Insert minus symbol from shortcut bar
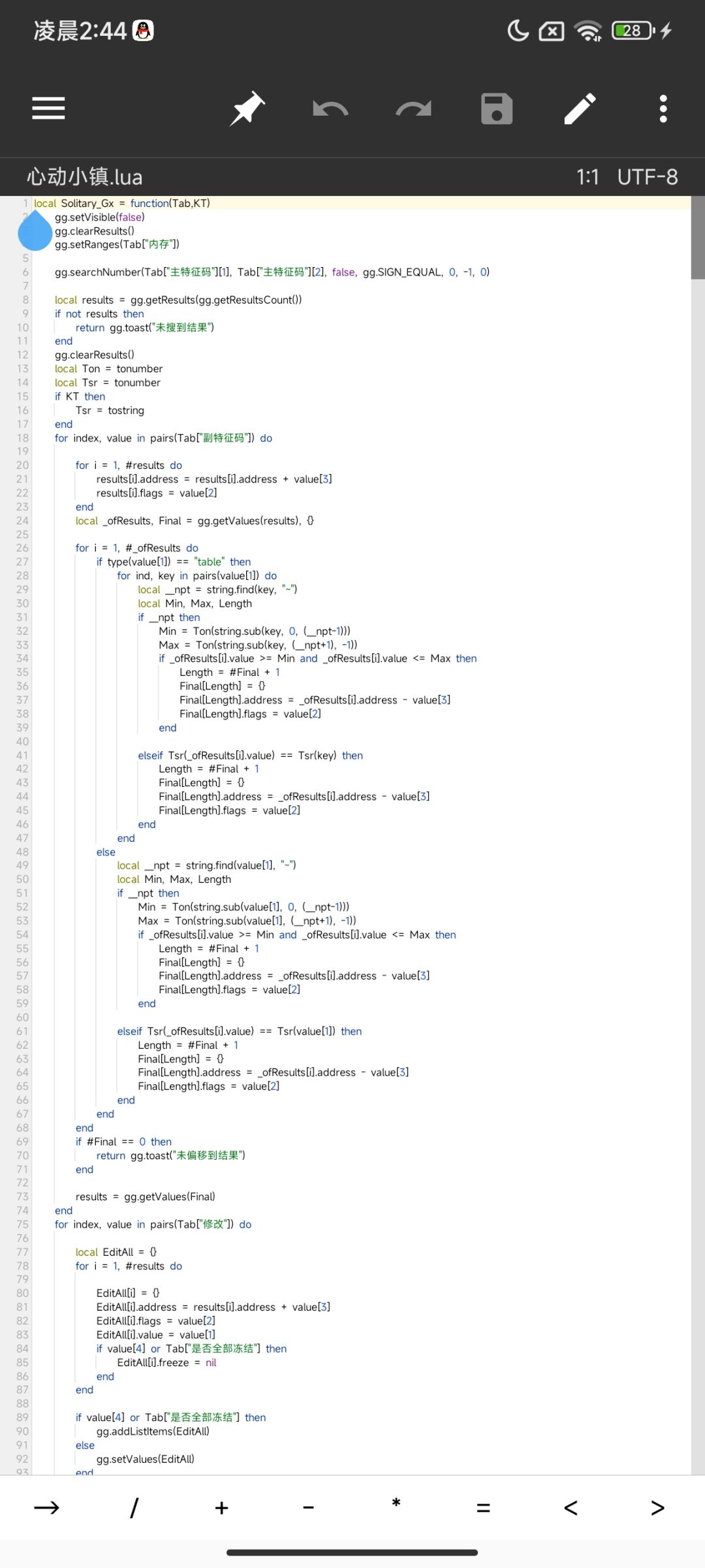Viewport: 705px width, 1568px height. (x=309, y=1507)
